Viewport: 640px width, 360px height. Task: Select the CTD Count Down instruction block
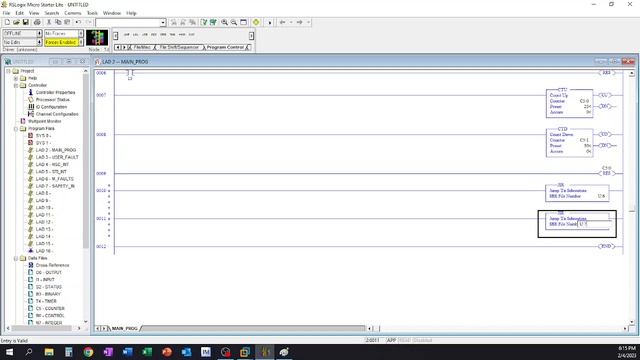[569, 142]
